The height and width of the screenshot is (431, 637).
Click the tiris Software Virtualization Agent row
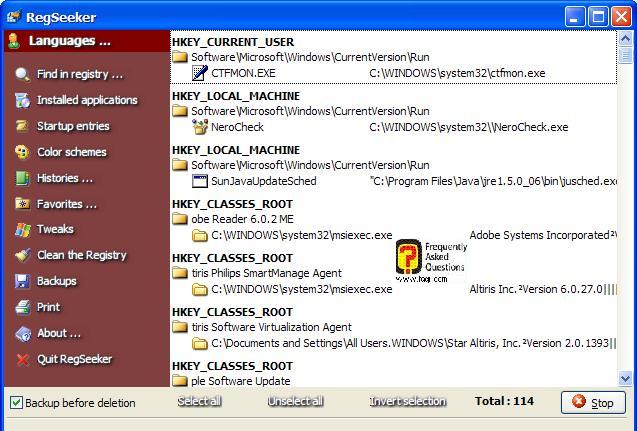coord(271,327)
